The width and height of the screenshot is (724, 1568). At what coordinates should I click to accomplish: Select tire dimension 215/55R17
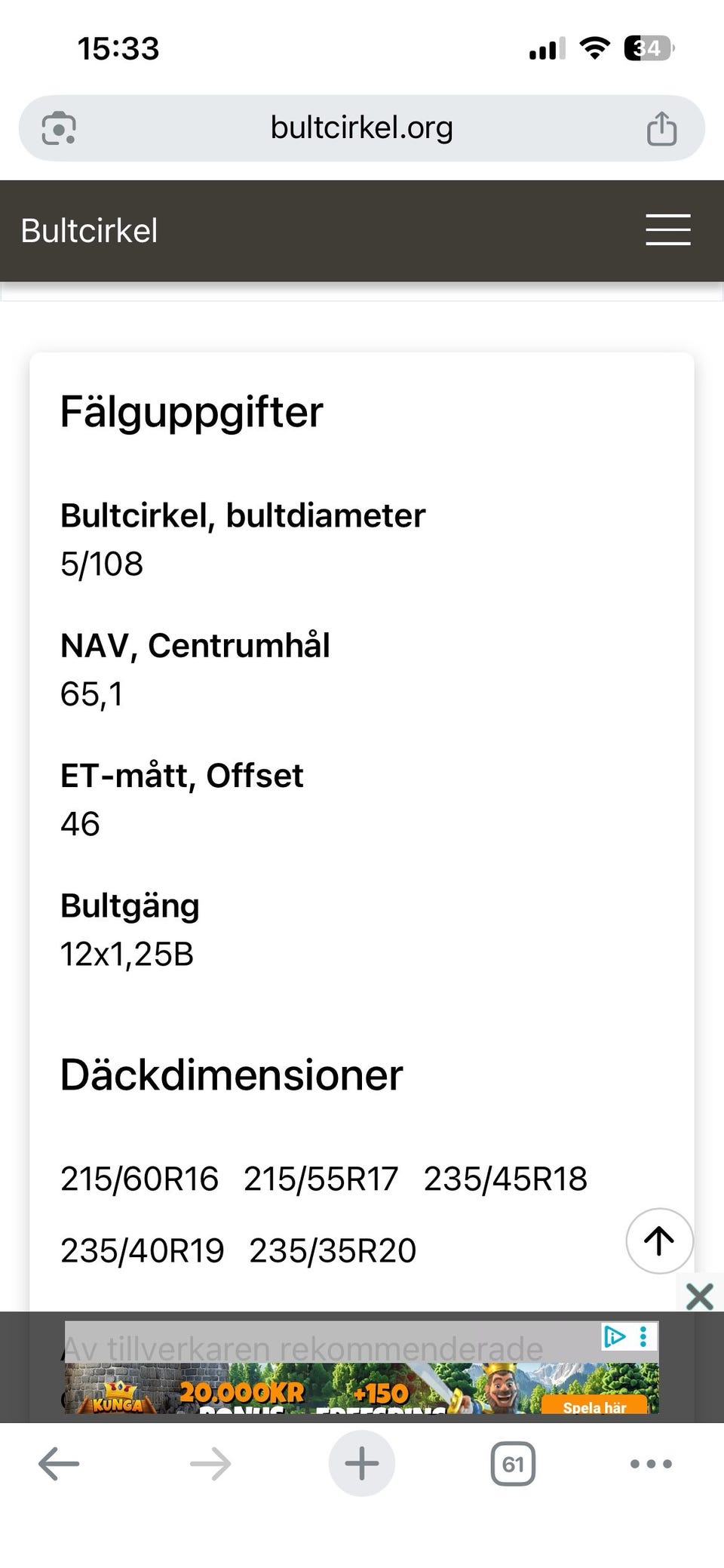click(321, 1179)
